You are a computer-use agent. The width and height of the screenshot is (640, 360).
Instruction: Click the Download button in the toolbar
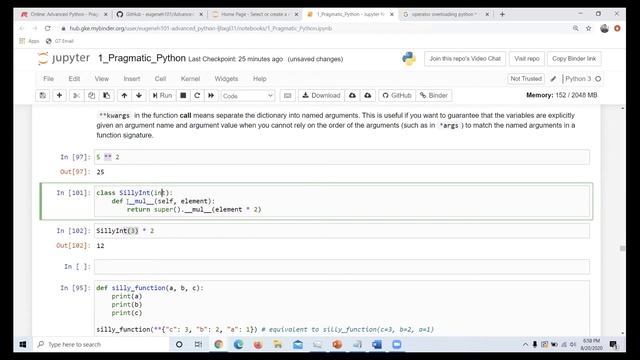click(321, 96)
